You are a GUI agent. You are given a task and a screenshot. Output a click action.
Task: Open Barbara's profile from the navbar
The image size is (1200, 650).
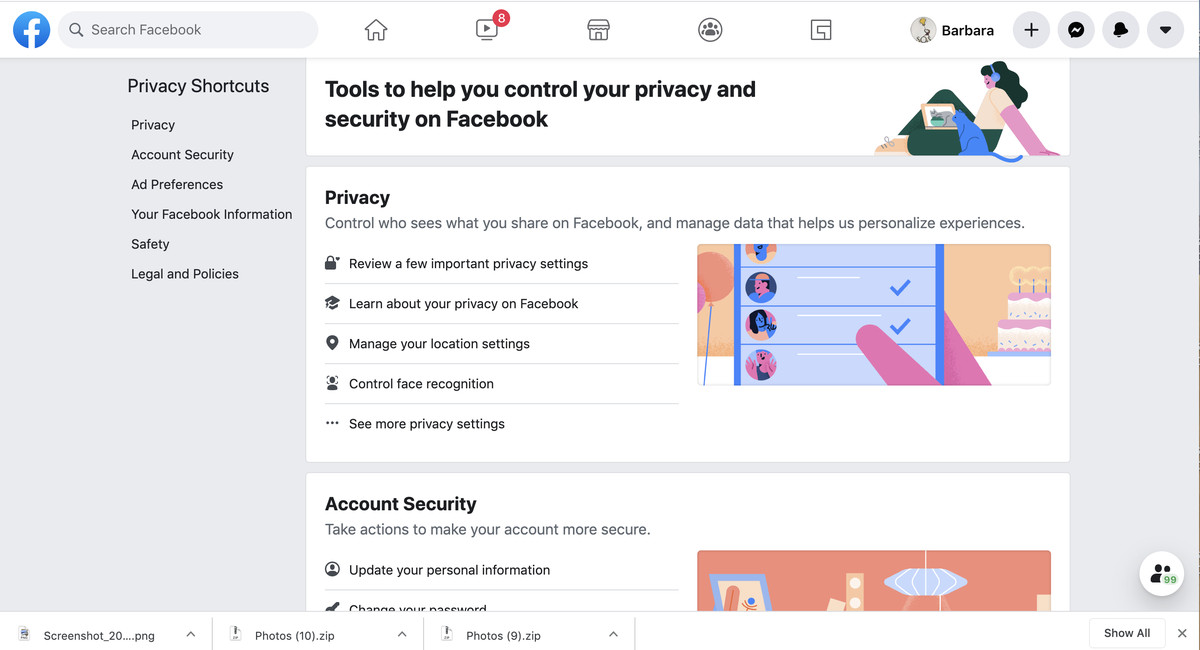pos(952,30)
